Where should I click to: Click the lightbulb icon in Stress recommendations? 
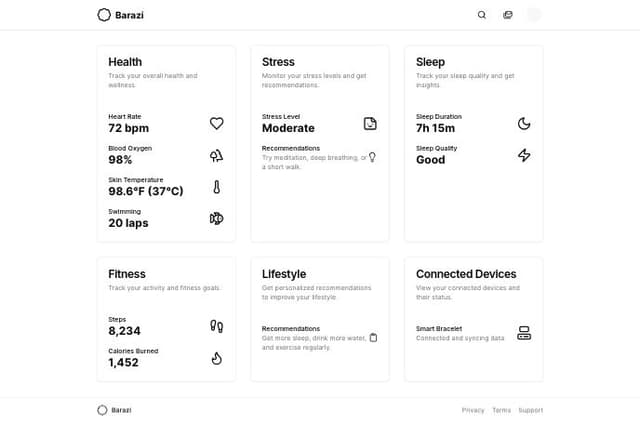(x=372, y=157)
